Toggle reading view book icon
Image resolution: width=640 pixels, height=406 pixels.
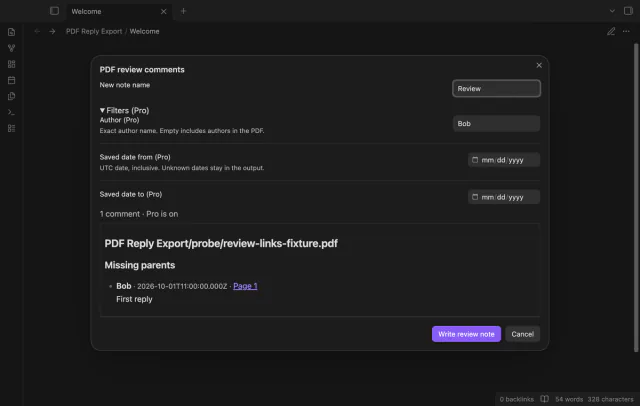[544, 399]
